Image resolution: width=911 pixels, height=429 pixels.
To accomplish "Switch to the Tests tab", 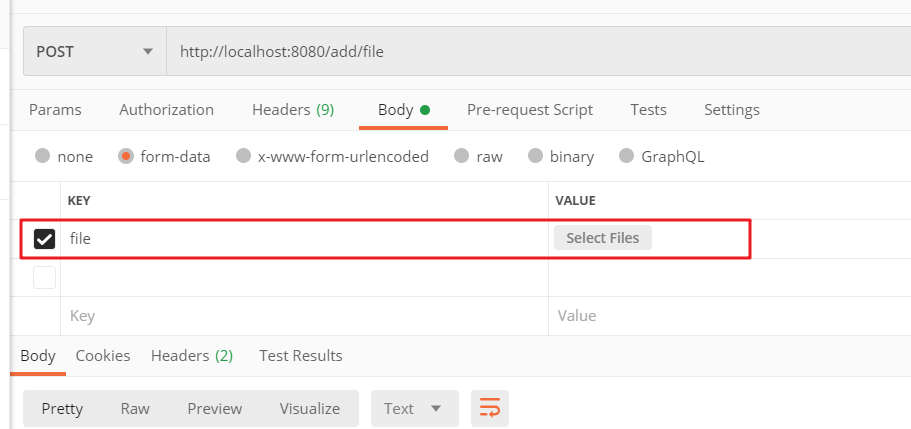I will coord(648,110).
